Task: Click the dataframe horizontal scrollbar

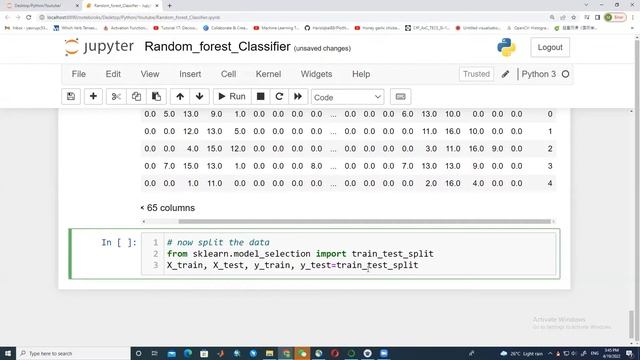Action: (364, 222)
